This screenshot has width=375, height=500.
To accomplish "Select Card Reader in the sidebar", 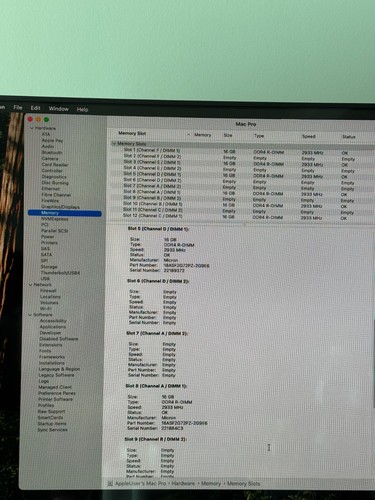I will pyautogui.click(x=55, y=164).
